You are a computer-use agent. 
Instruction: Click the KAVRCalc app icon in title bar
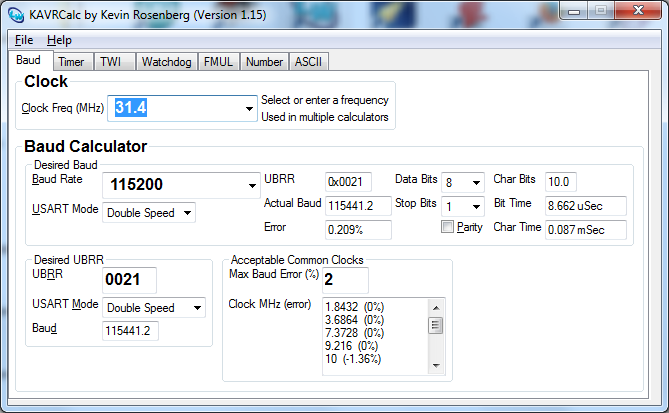pyautogui.click(x=16, y=15)
